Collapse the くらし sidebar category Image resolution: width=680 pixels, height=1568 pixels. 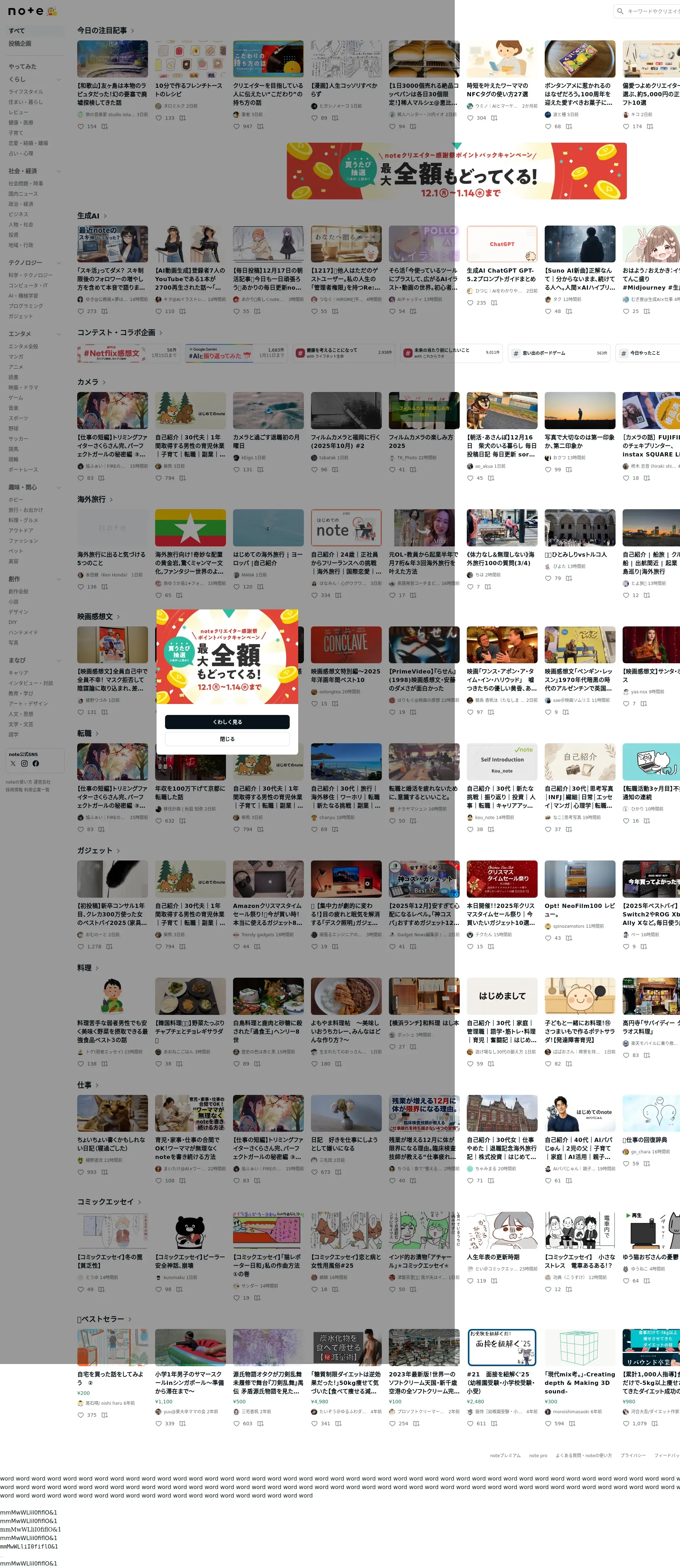tap(58, 79)
